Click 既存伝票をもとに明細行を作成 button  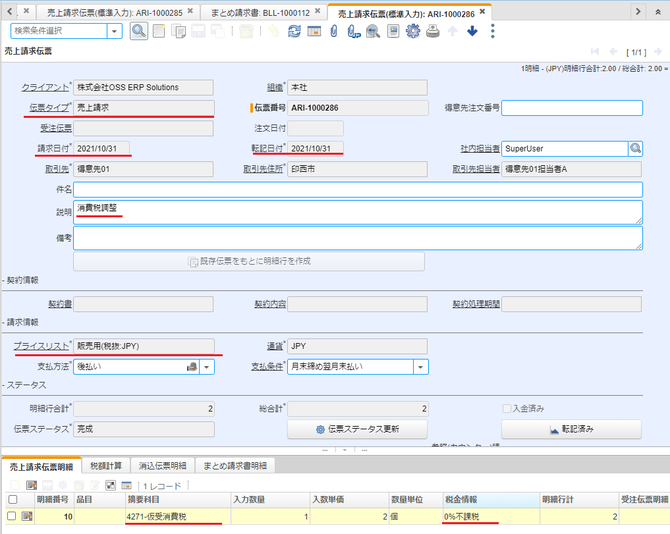click(x=249, y=261)
